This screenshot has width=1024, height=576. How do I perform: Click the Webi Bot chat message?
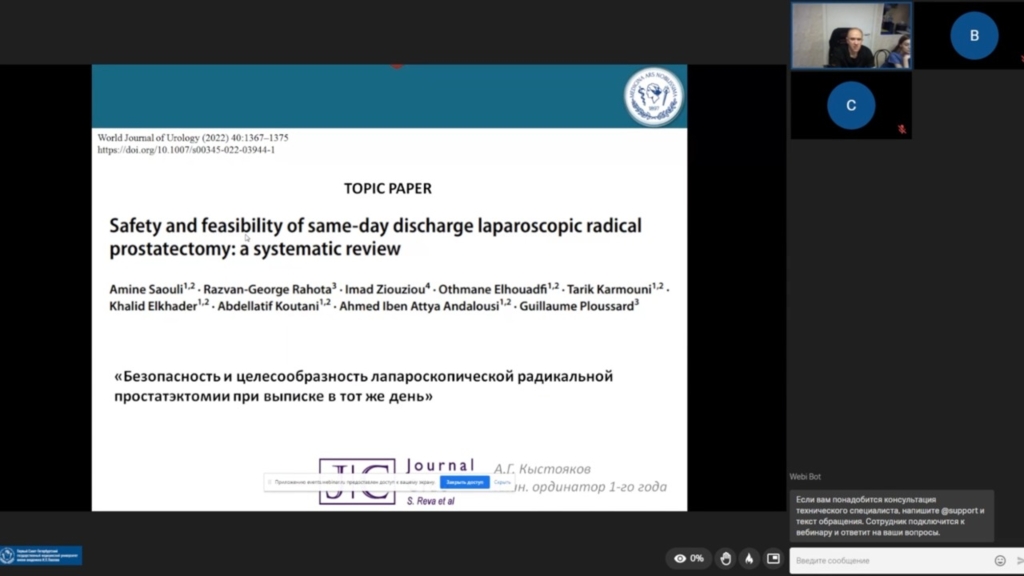[x=890, y=514]
